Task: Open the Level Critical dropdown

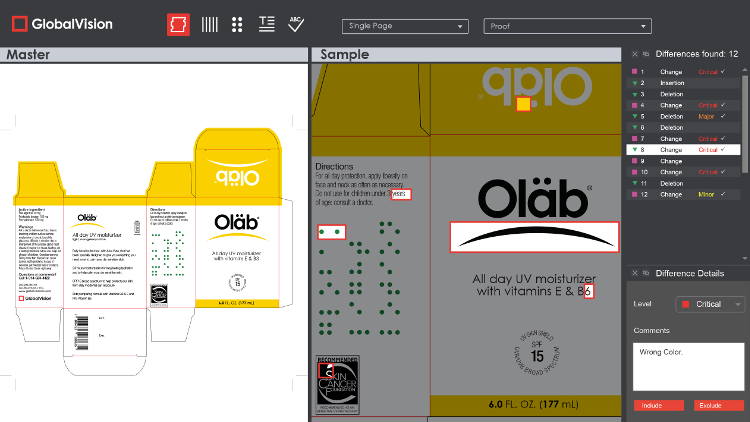Action: click(x=710, y=304)
